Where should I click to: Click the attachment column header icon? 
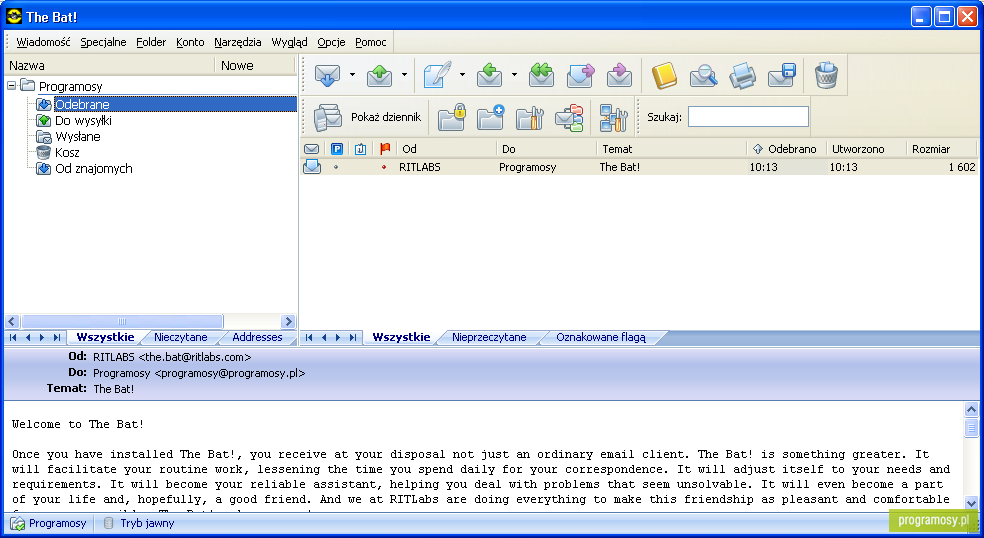pyautogui.click(x=360, y=149)
